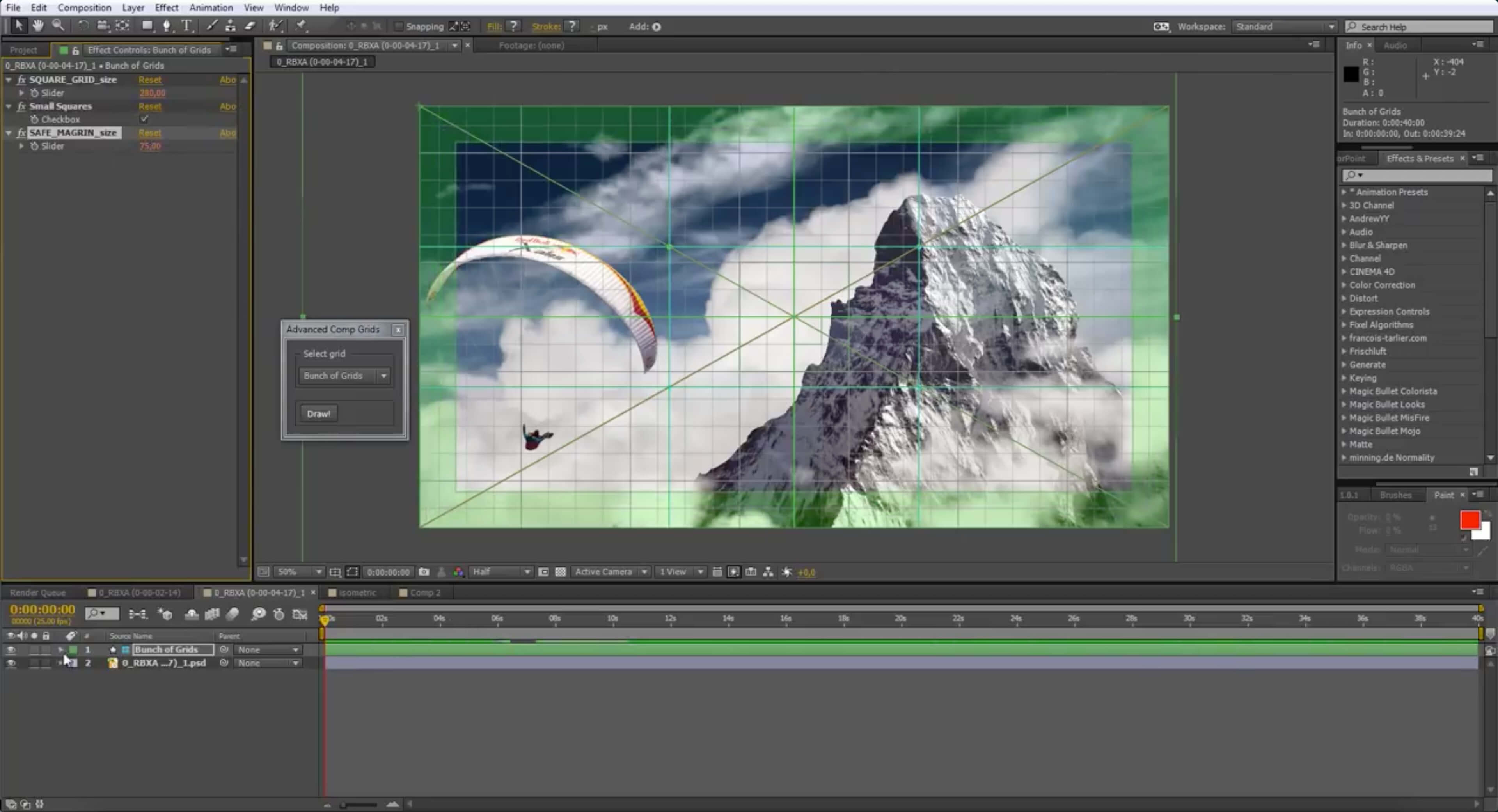
Task: Select the Pen tool
Action: [167, 26]
